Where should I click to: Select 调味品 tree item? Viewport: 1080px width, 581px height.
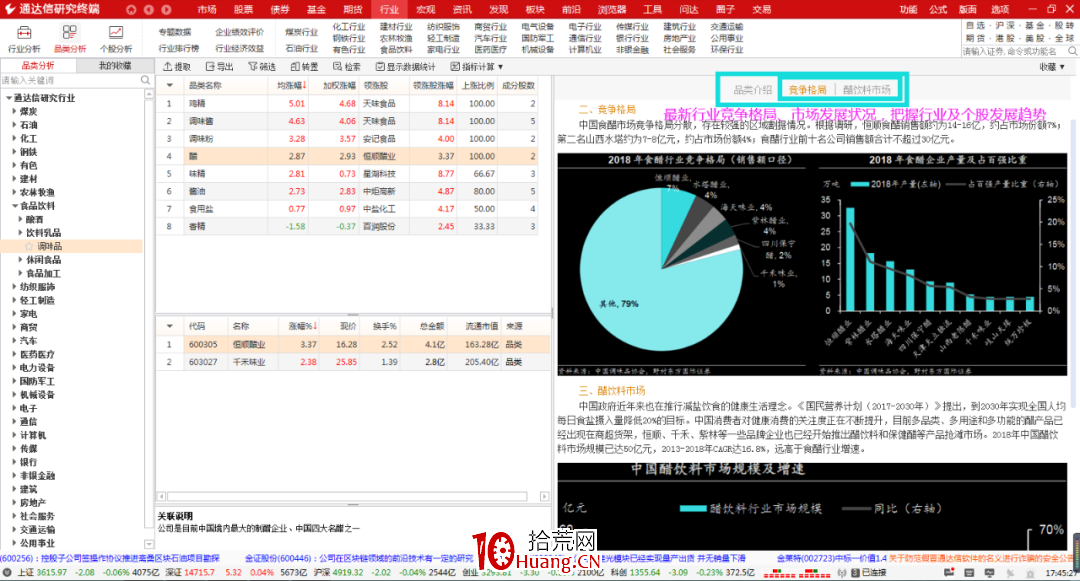coord(50,246)
